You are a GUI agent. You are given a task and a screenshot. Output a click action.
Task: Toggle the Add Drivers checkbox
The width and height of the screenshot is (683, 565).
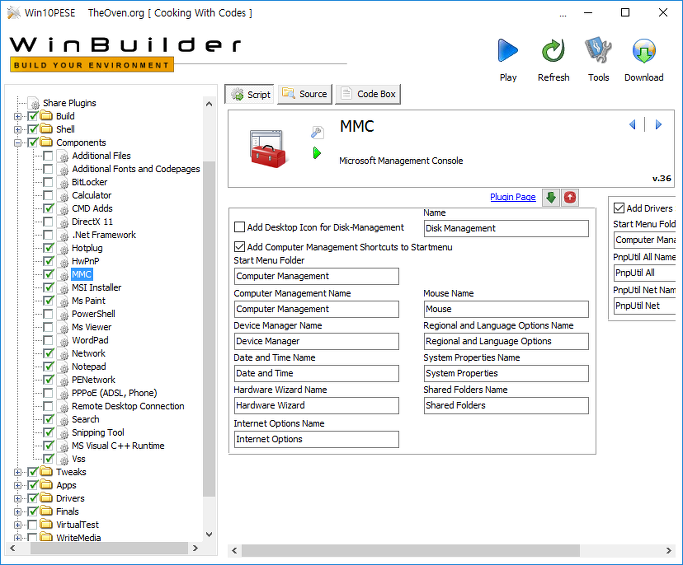pyautogui.click(x=619, y=208)
